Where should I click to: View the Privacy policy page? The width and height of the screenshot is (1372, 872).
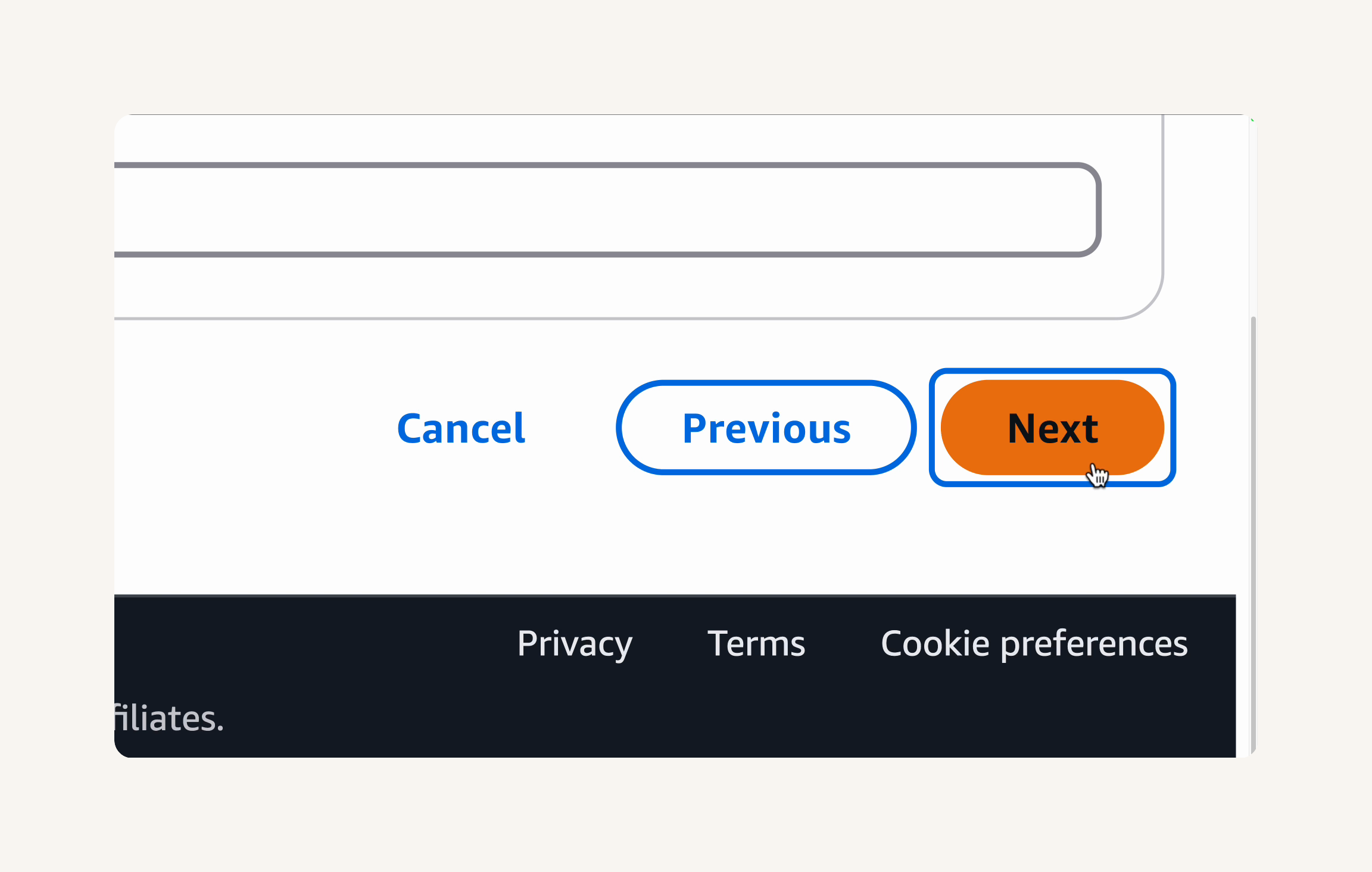pos(575,644)
